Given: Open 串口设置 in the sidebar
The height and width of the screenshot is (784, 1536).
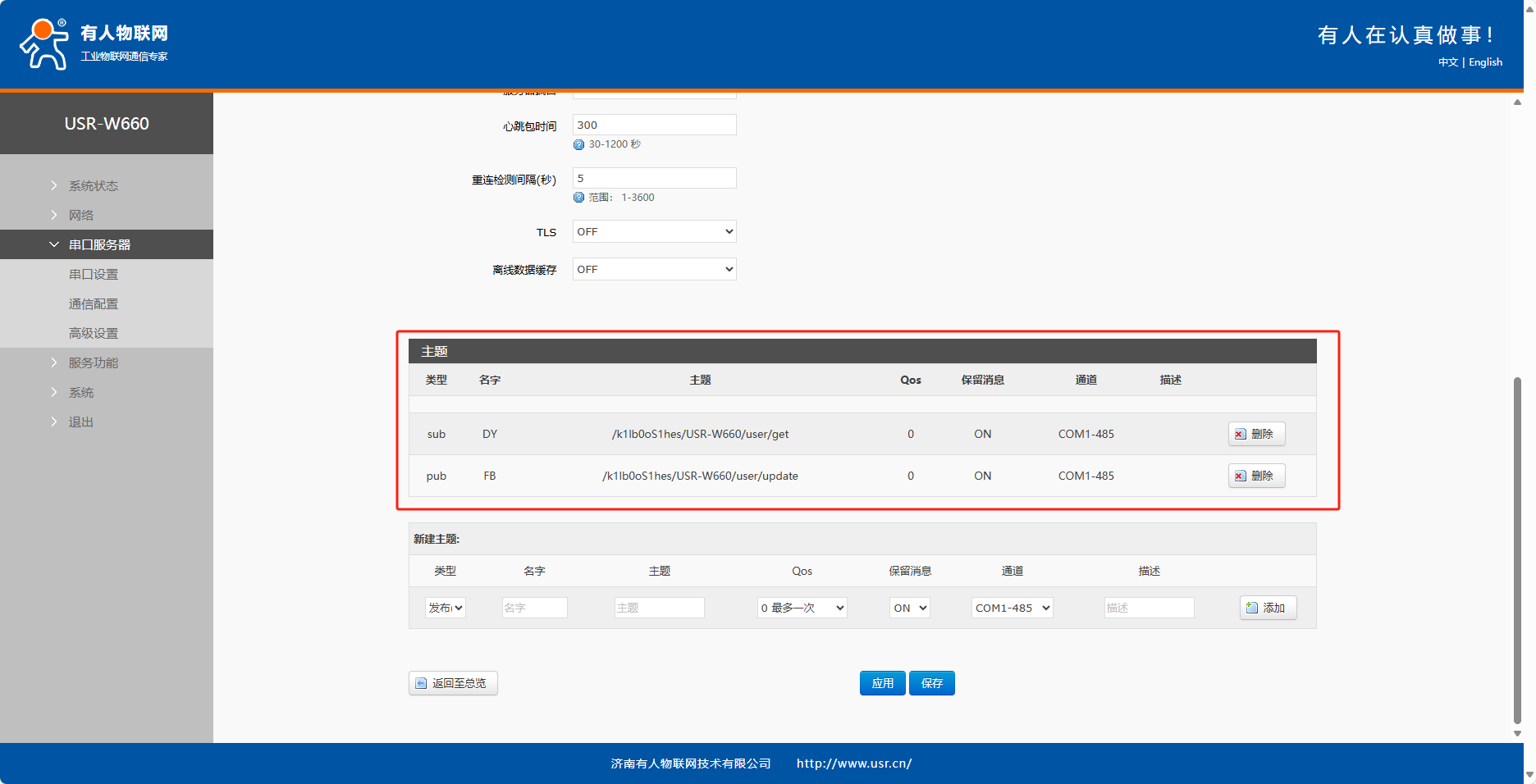Looking at the screenshot, I should (x=94, y=275).
